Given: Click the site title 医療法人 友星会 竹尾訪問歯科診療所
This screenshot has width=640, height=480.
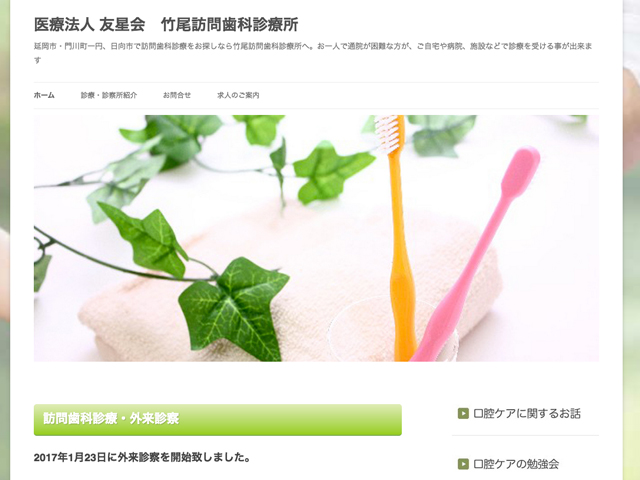Looking at the screenshot, I should pos(166,24).
